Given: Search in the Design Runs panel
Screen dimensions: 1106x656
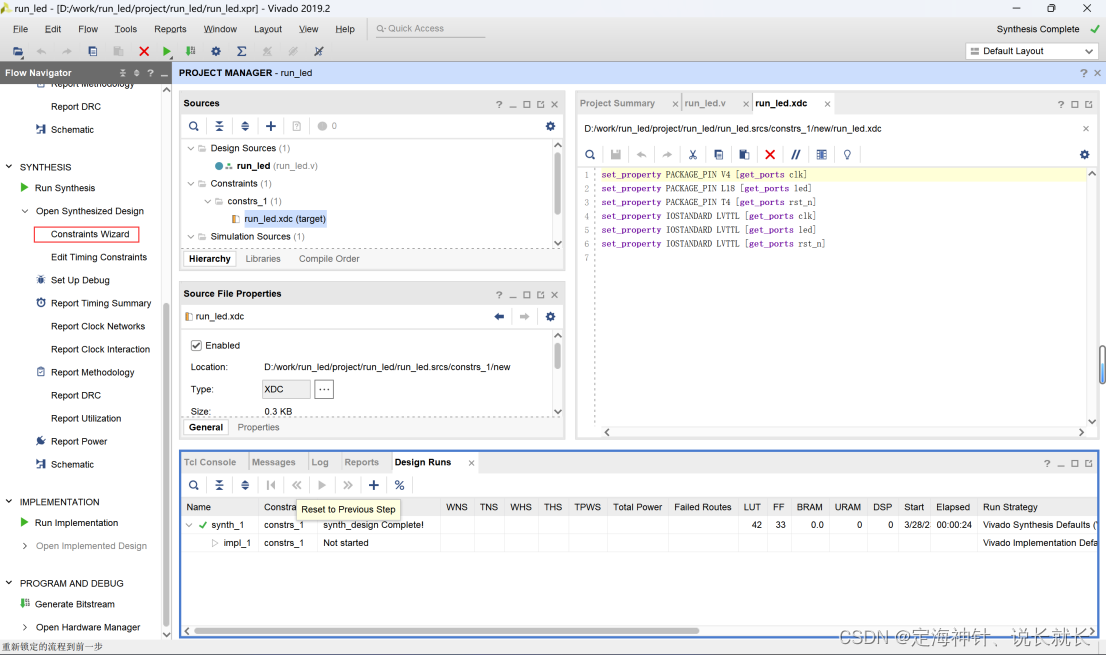Looking at the screenshot, I should tap(194, 485).
